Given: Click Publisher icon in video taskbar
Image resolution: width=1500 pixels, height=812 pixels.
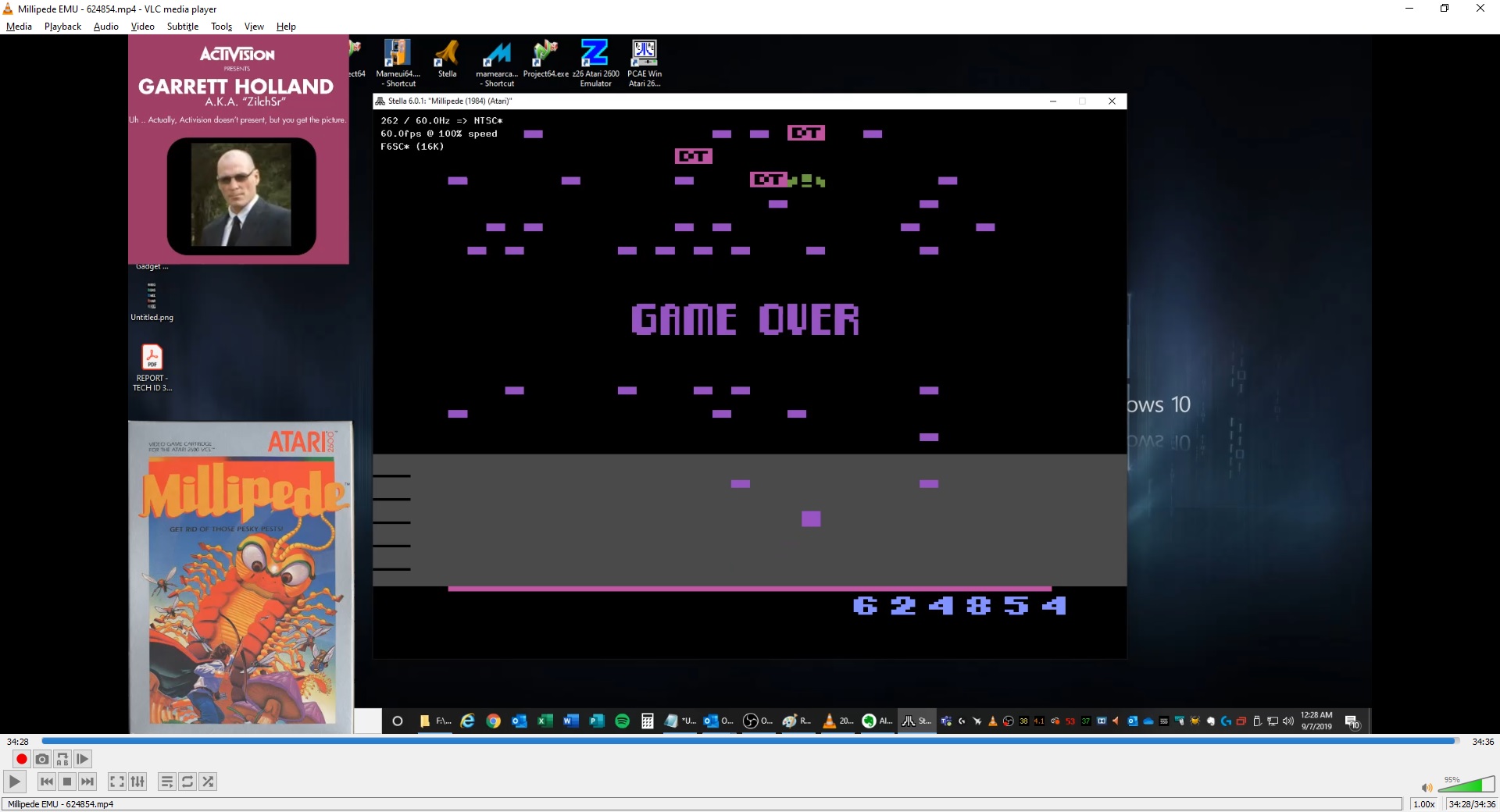Looking at the screenshot, I should coord(596,721).
